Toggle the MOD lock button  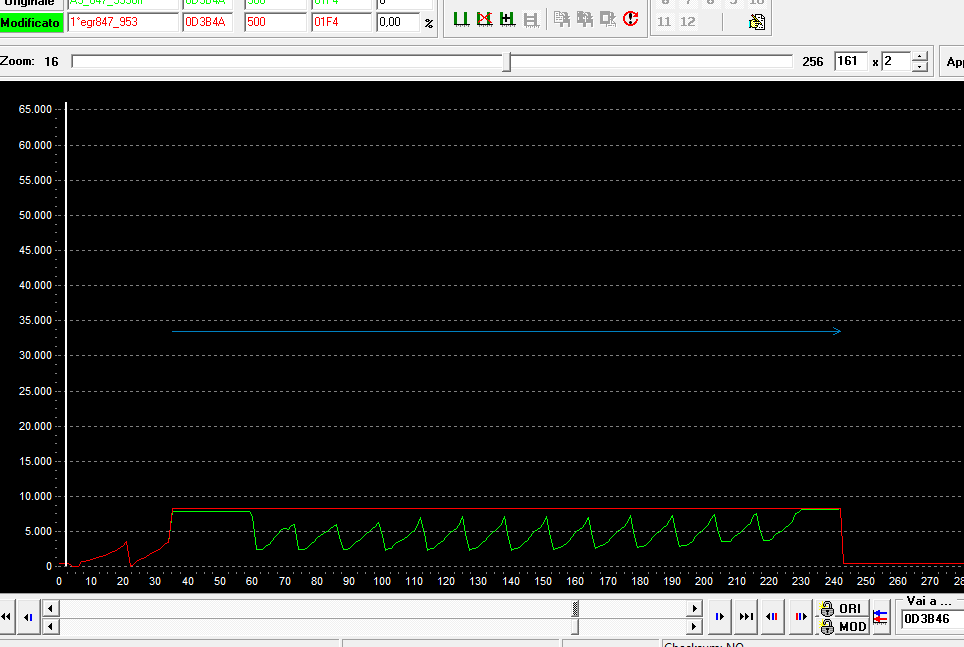pyautogui.click(x=841, y=627)
